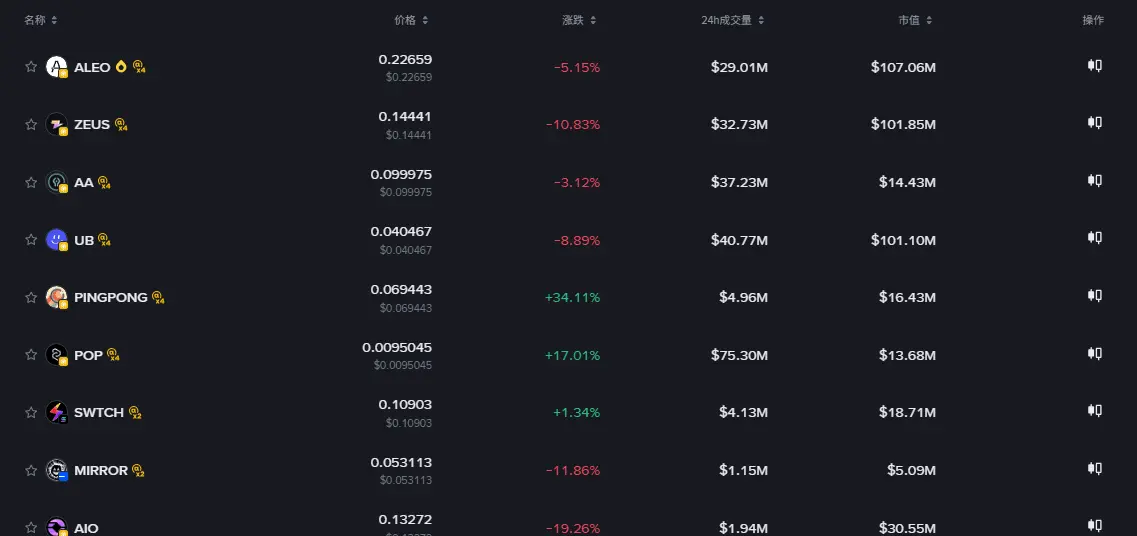Toggle the favorite star for ZEUS
Image resolution: width=1137 pixels, height=536 pixels.
(x=30, y=124)
